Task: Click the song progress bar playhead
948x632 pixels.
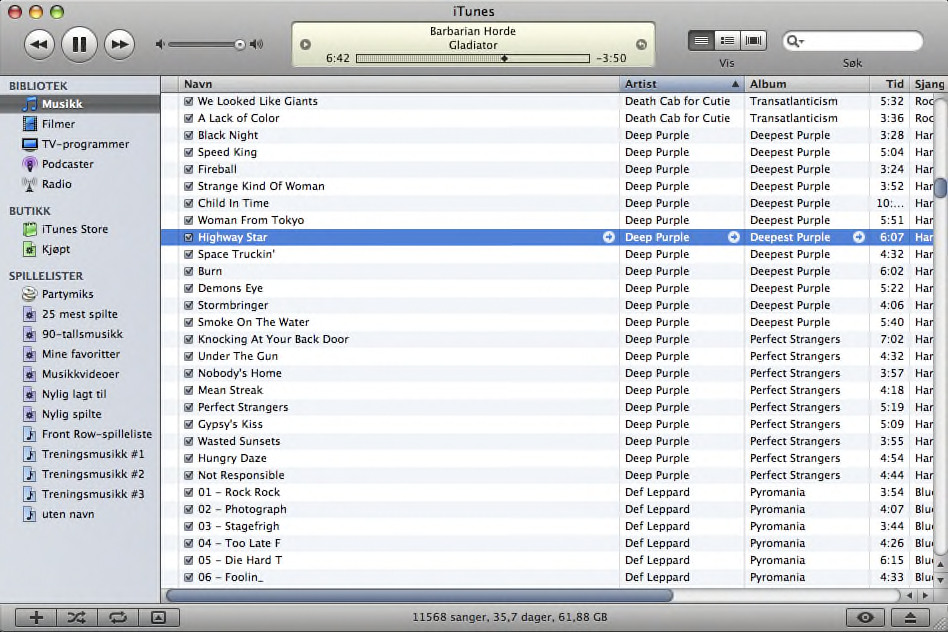Action: click(x=504, y=59)
